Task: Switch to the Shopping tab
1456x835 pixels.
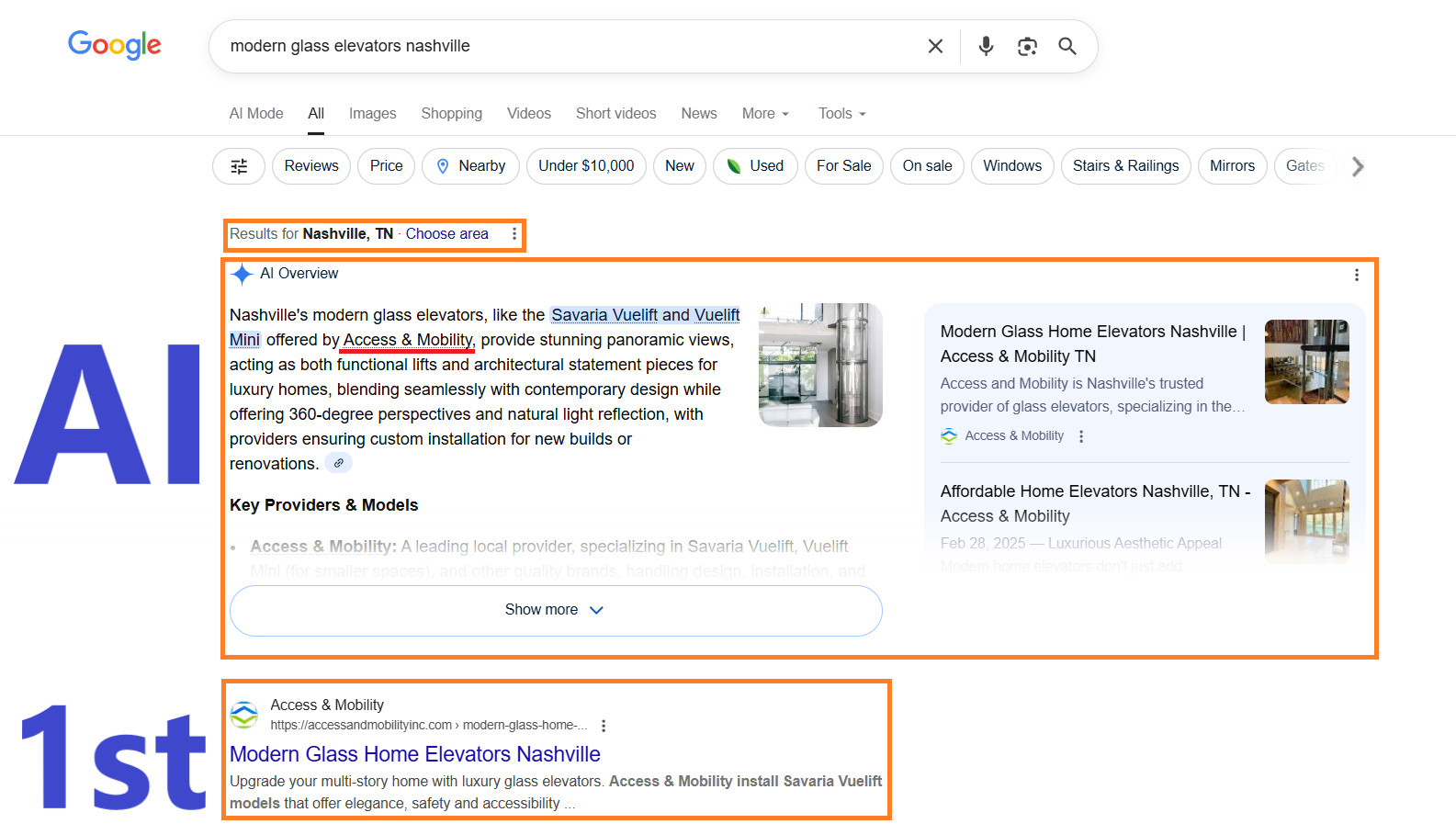Action: pos(451,114)
